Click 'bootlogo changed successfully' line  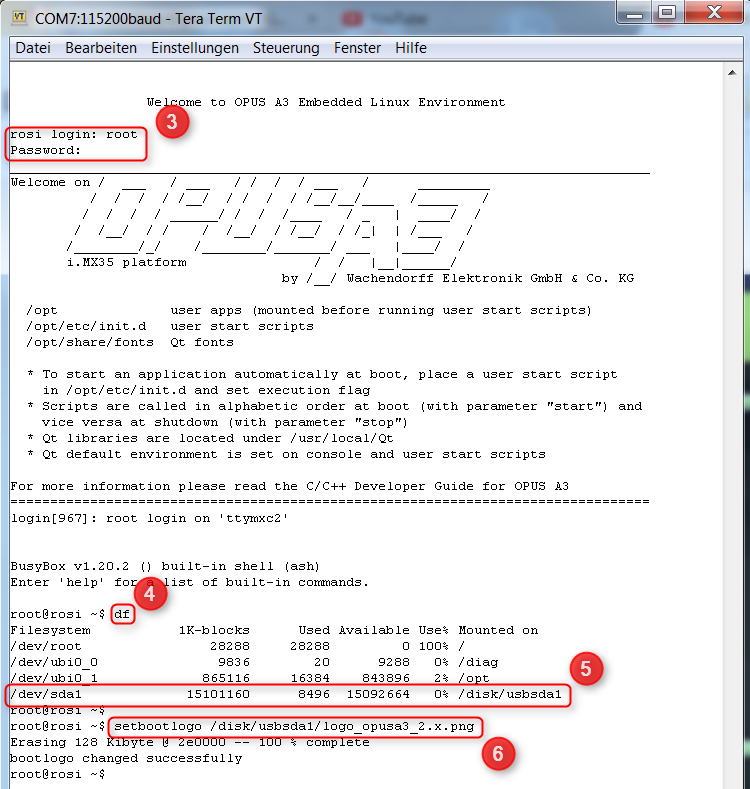126,758
